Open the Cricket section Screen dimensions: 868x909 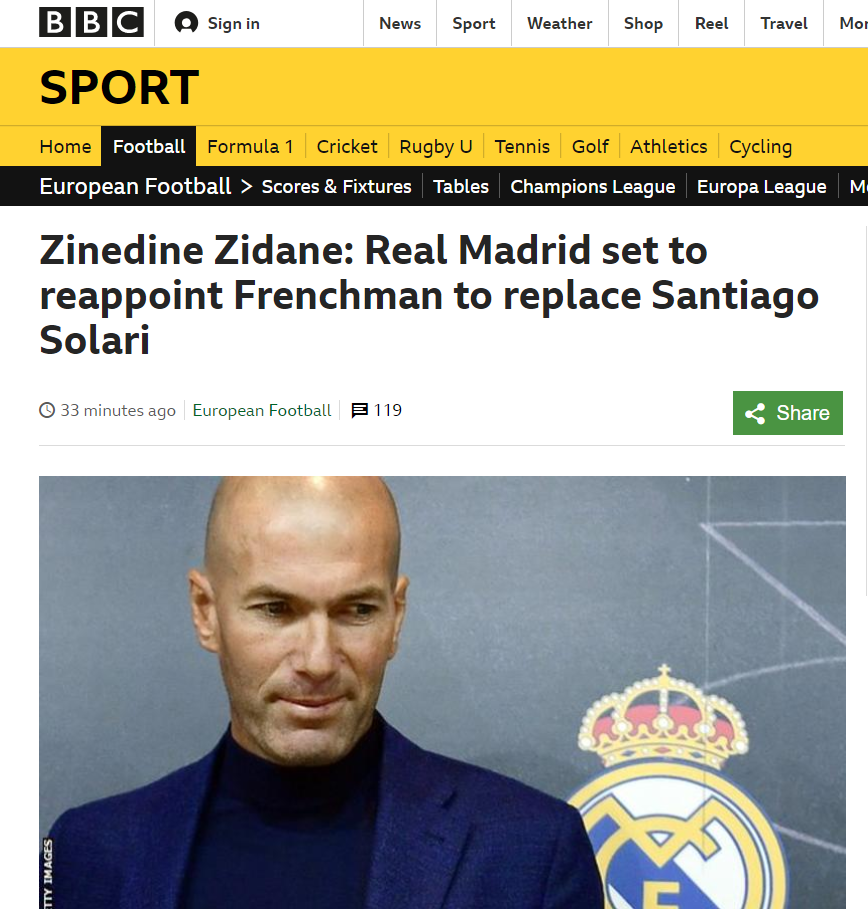pos(347,146)
